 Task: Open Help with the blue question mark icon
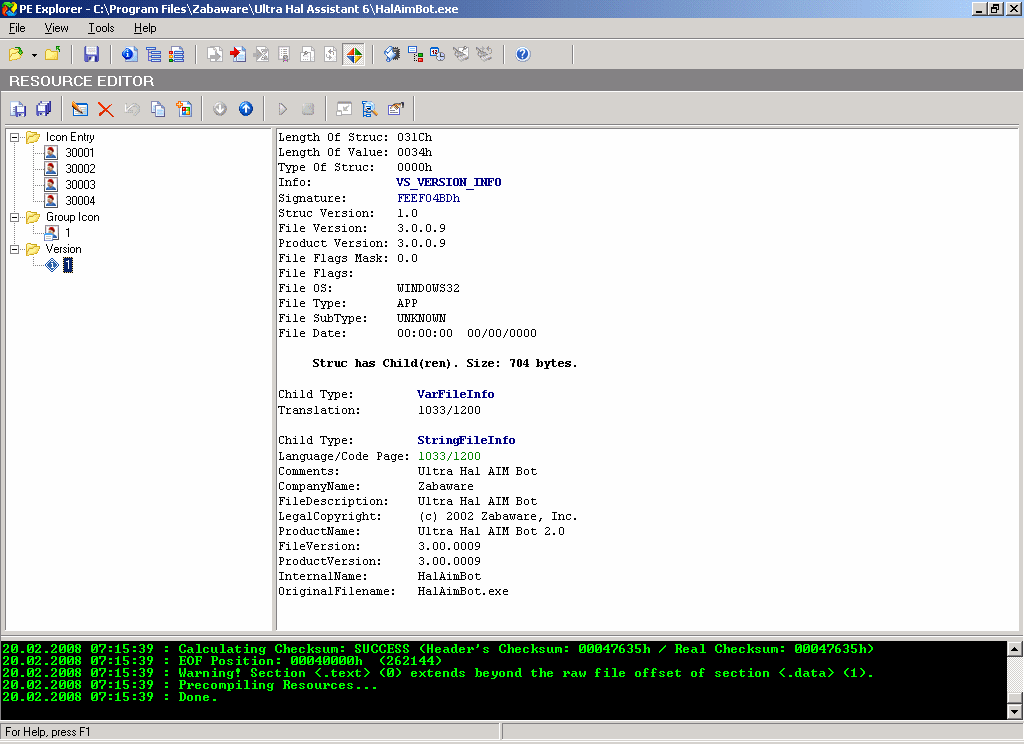522,54
